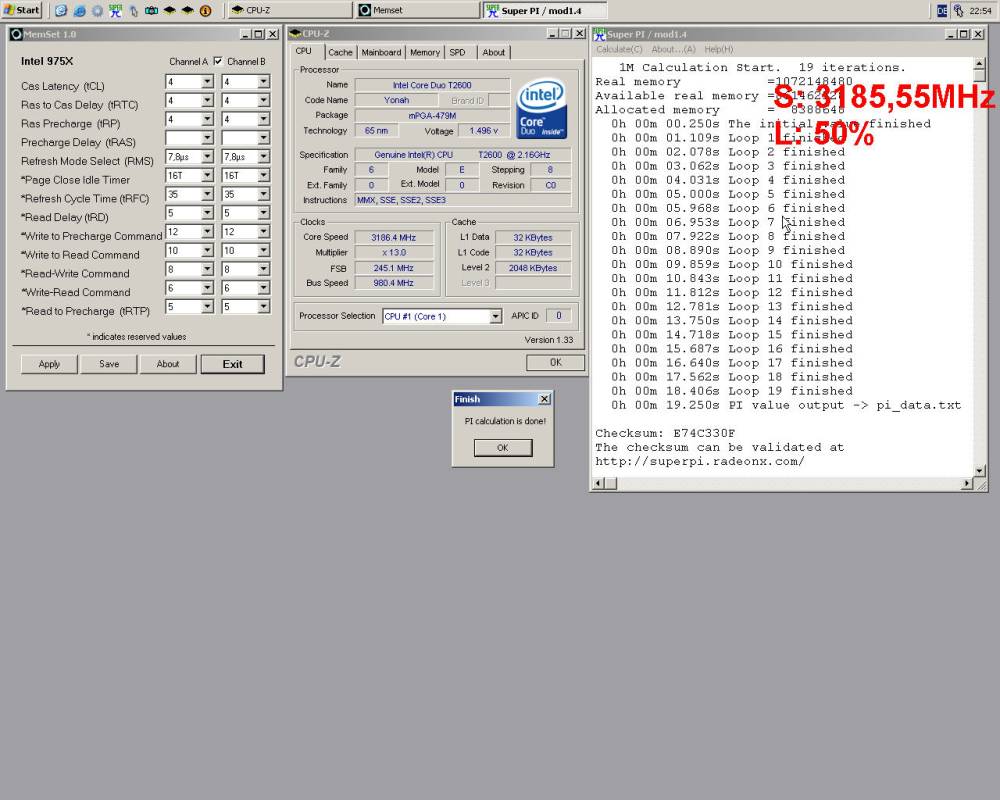Open the About tab in CPU-Z
Image resolution: width=1000 pixels, height=800 pixels.
tap(494, 52)
